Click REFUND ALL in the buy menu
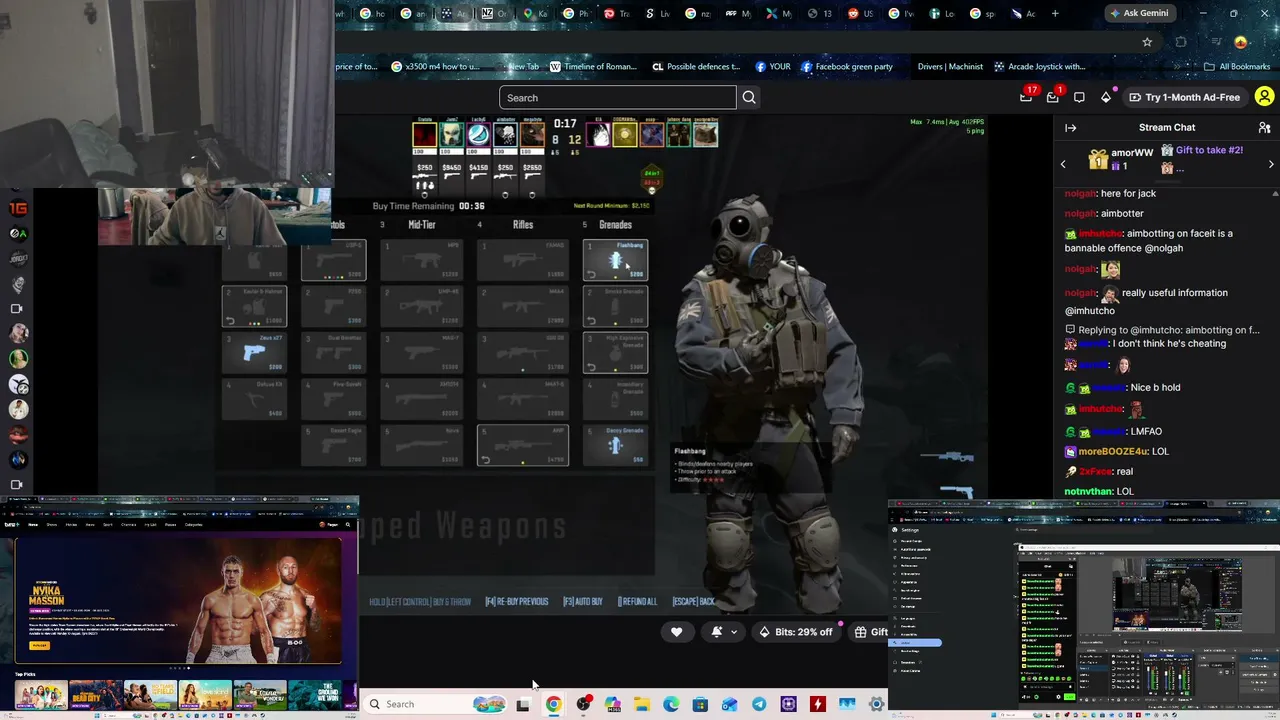Image resolution: width=1280 pixels, height=720 pixels. tap(637, 602)
